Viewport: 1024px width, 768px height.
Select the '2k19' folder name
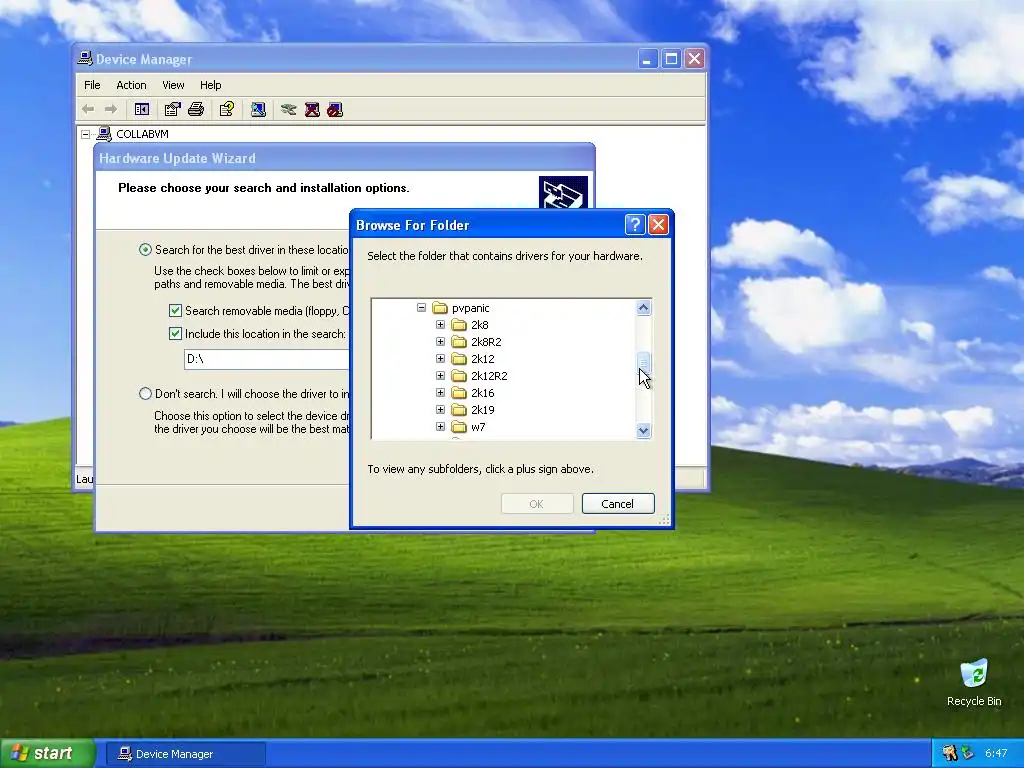pyautogui.click(x=483, y=410)
